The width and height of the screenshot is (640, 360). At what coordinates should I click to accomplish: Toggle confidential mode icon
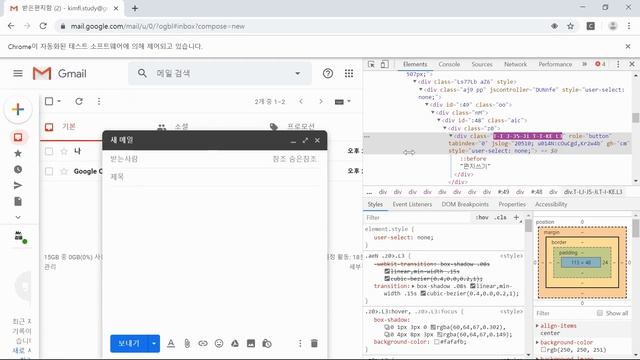[267, 344]
